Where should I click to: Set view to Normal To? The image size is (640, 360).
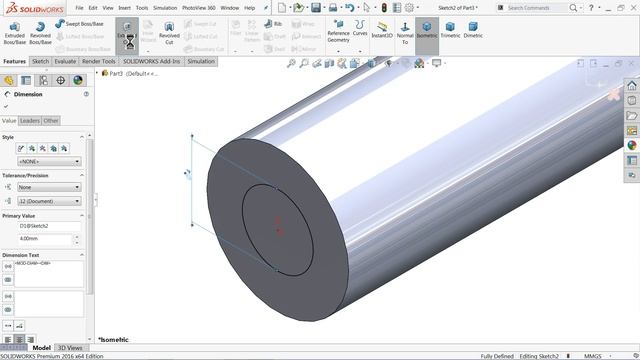[x=405, y=33]
